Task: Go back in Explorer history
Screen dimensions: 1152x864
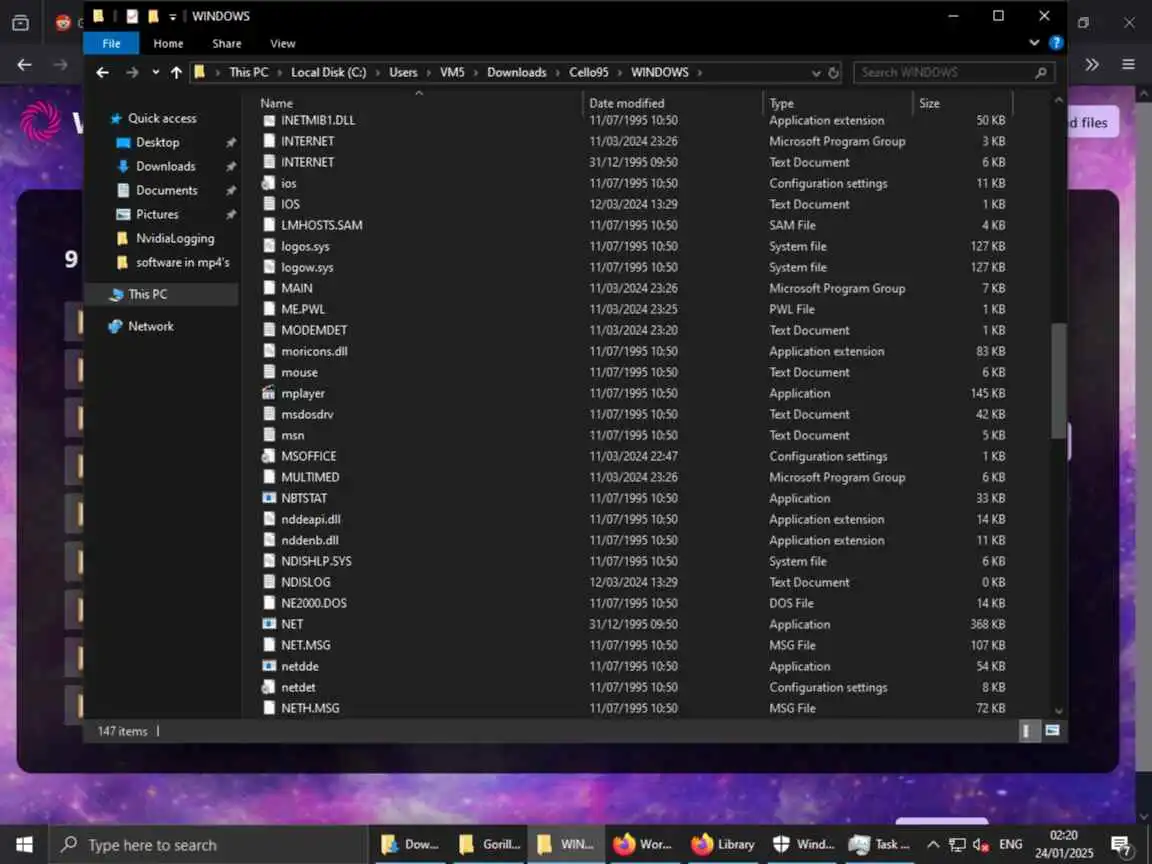Action: (x=102, y=72)
